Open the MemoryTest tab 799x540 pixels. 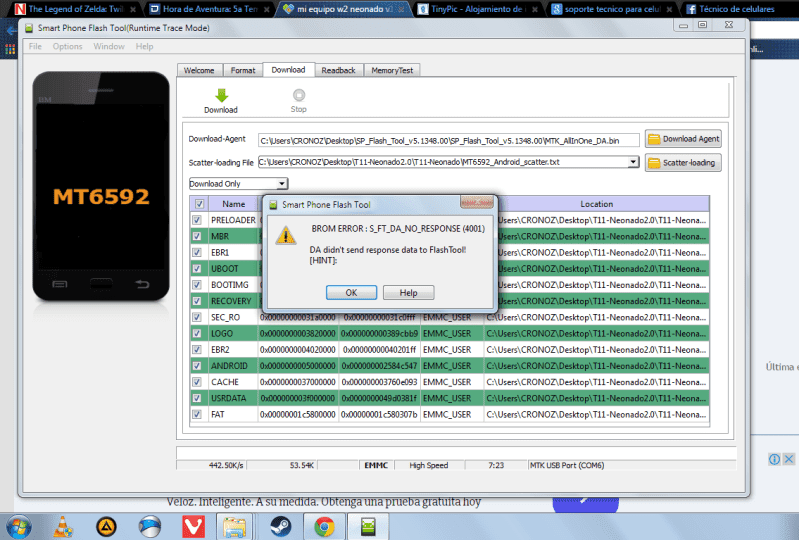point(392,70)
